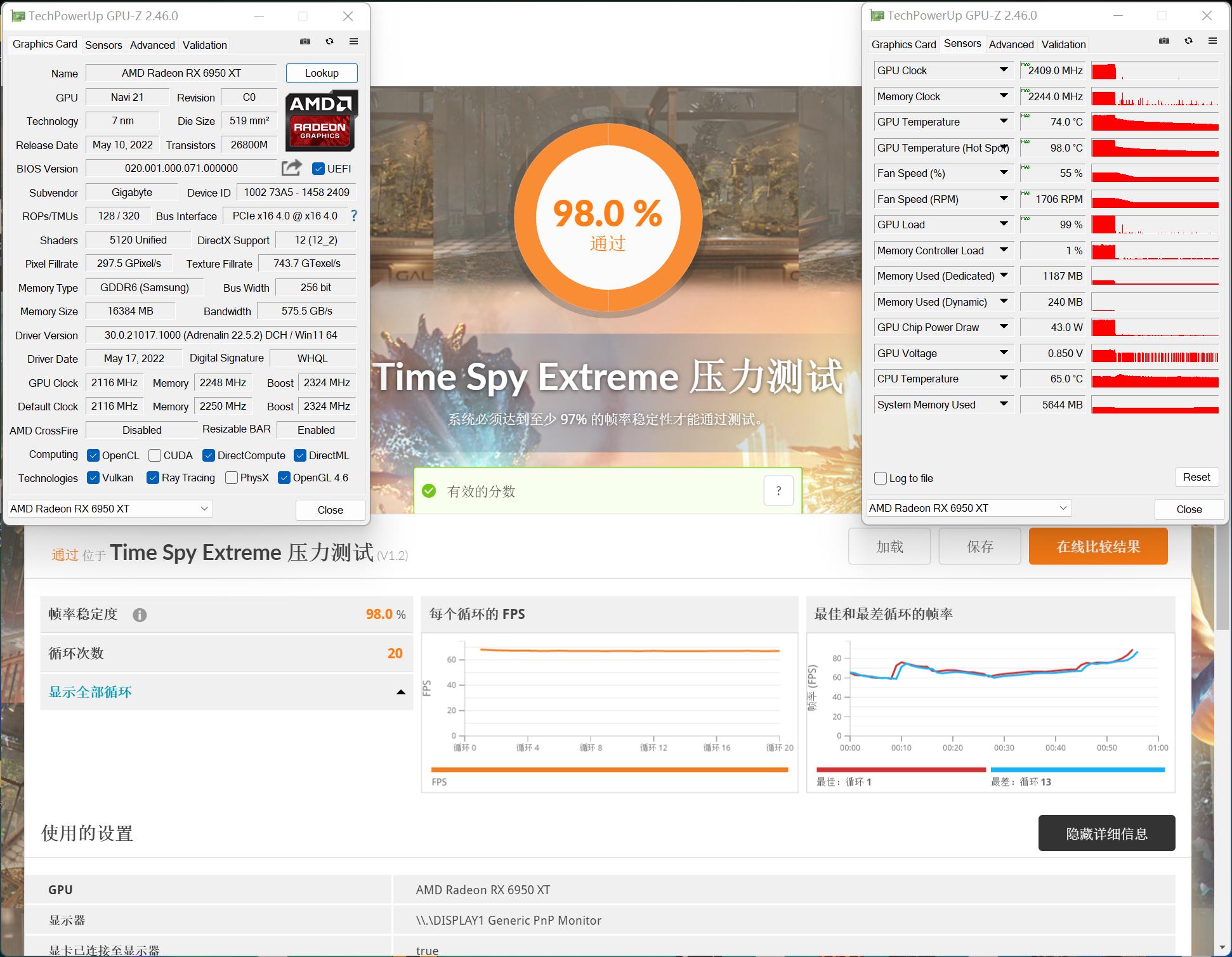The width and height of the screenshot is (1232, 957).
Task: Enable the Log to file option
Action: [x=881, y=478]
